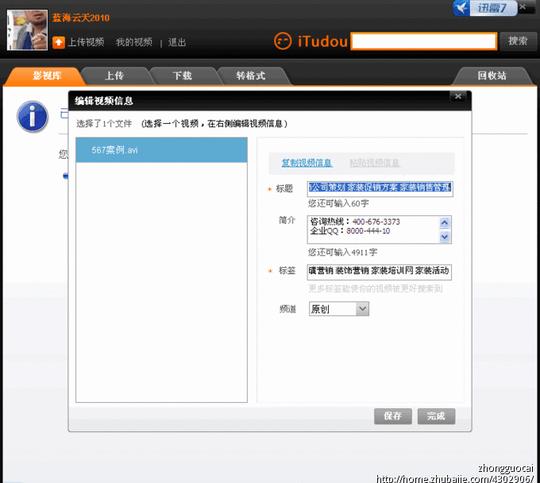
Task: Click the orange upload arrow icon
Action: 58,42
